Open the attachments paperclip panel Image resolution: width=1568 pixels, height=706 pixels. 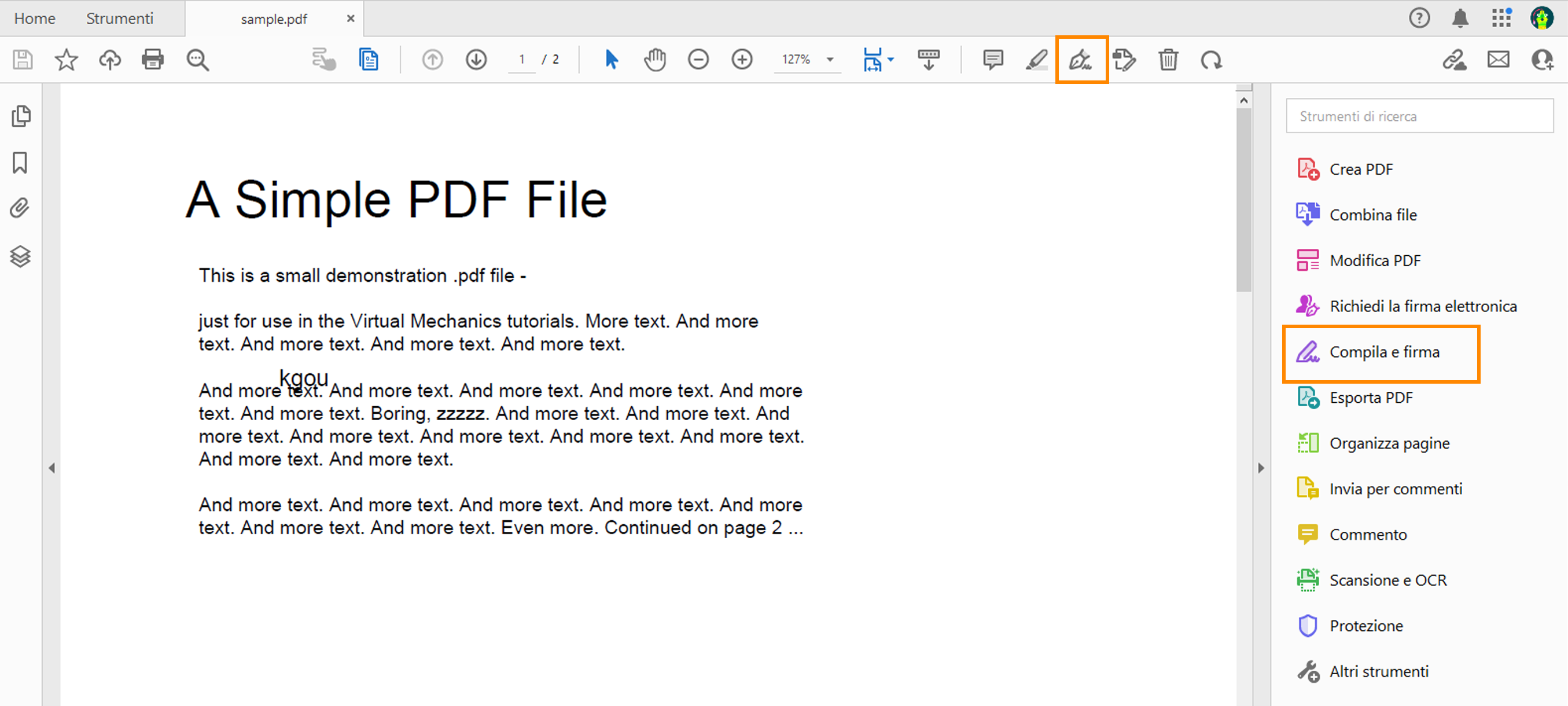pyautogui.click(x=20, y=208)
